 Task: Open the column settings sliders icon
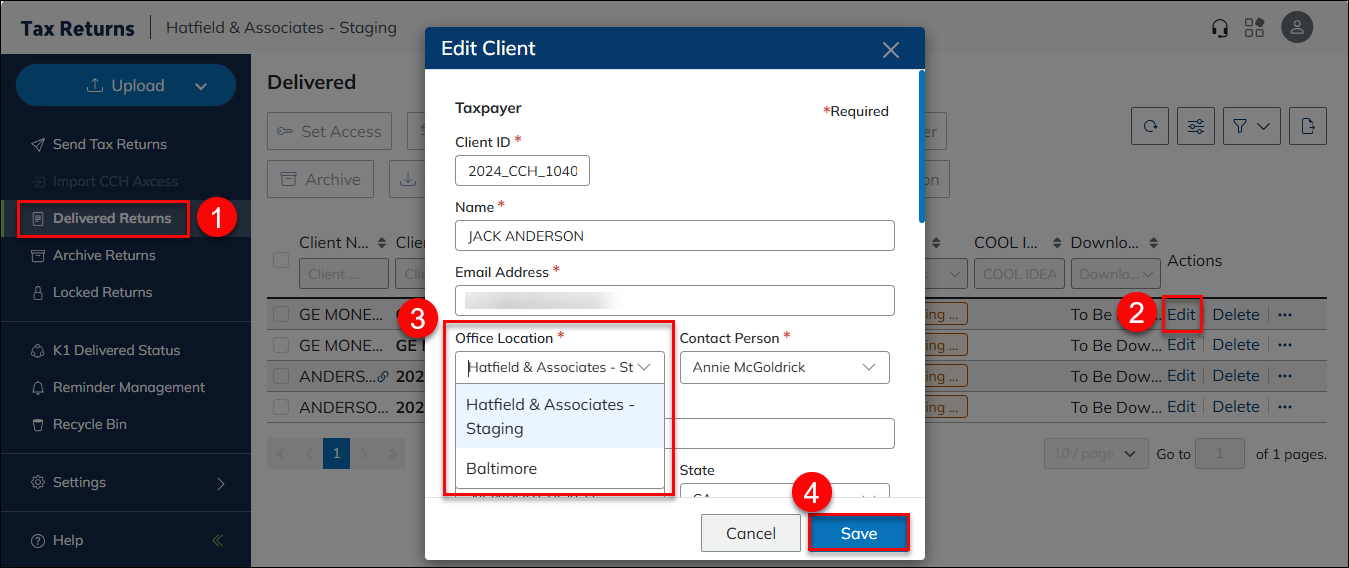point(1195,126)
